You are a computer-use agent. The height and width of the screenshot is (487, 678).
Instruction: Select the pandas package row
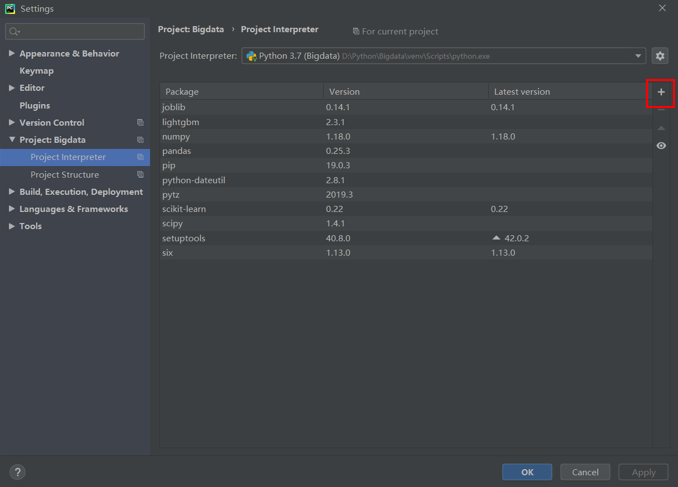406,151
